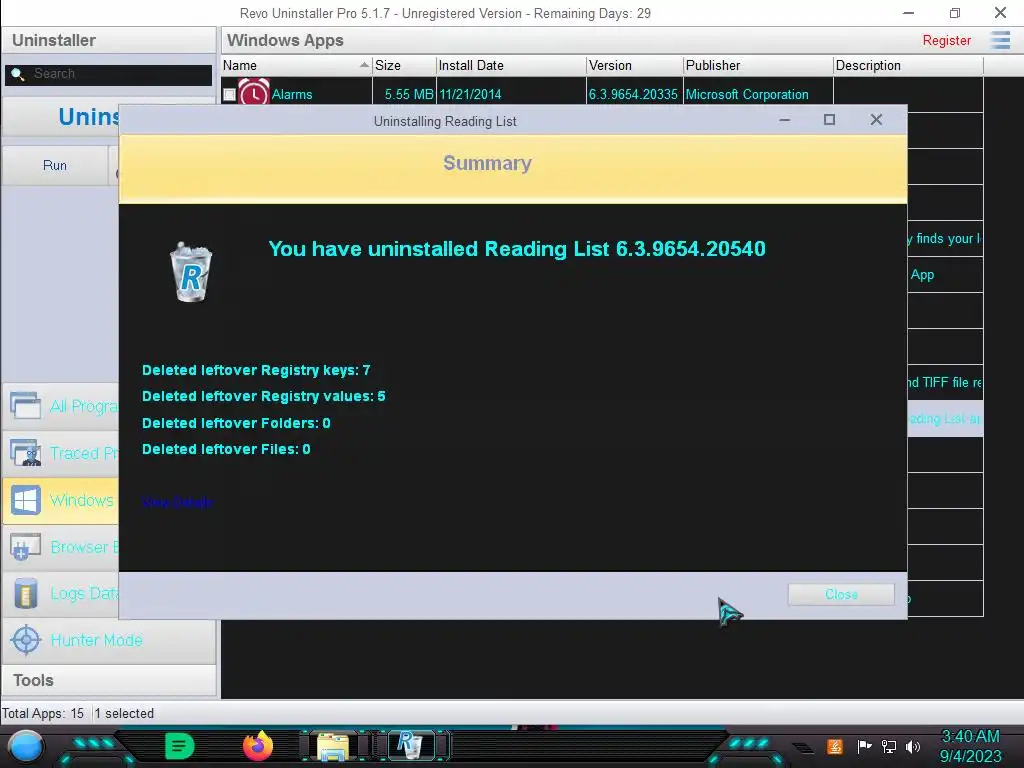Screen dimensions: 1024x768
Task: Open Logs Database module icon
Action: 25,594
